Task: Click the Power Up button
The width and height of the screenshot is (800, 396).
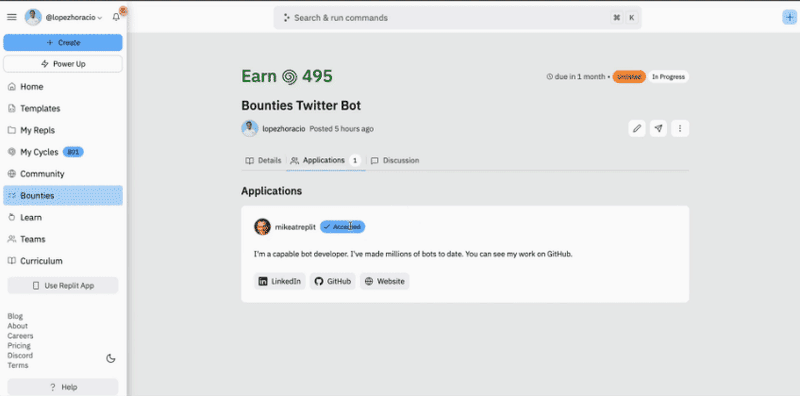Action: tap(63, 64)
